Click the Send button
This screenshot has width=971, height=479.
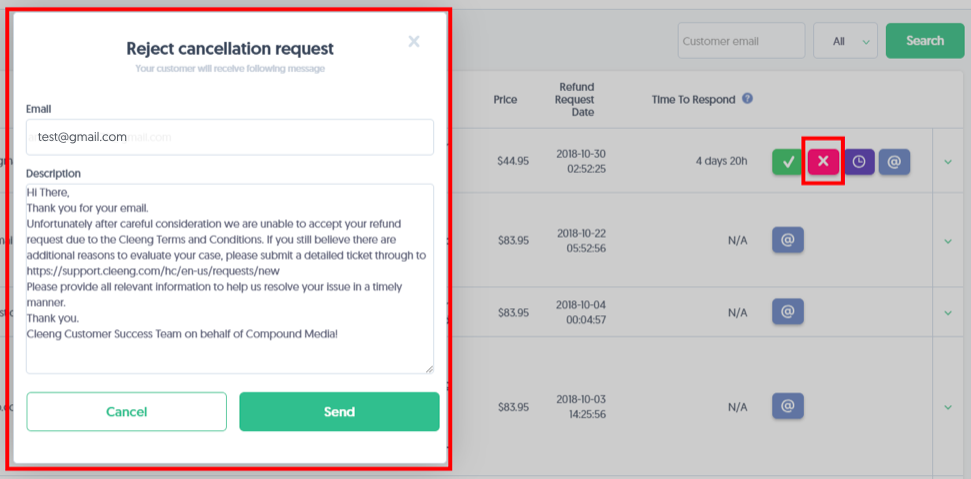coord(339,412)
